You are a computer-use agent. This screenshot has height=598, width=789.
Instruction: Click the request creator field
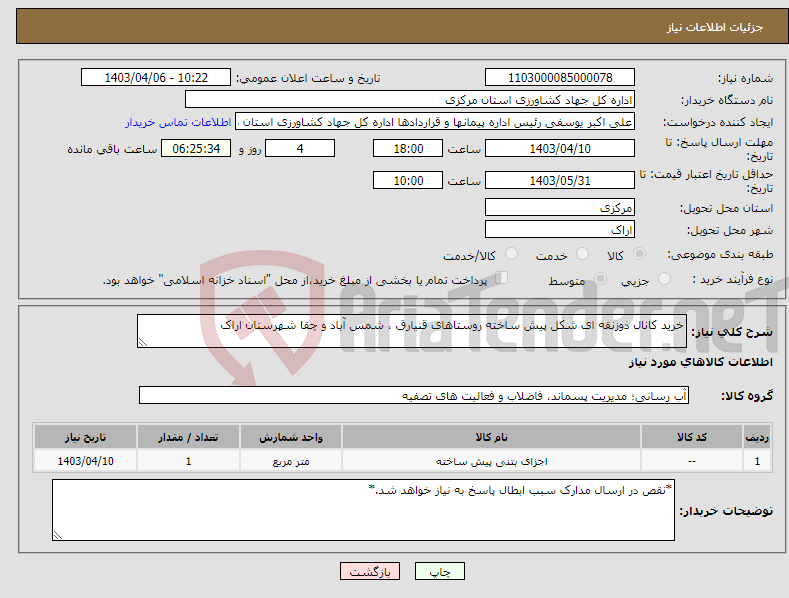[435, 122]
